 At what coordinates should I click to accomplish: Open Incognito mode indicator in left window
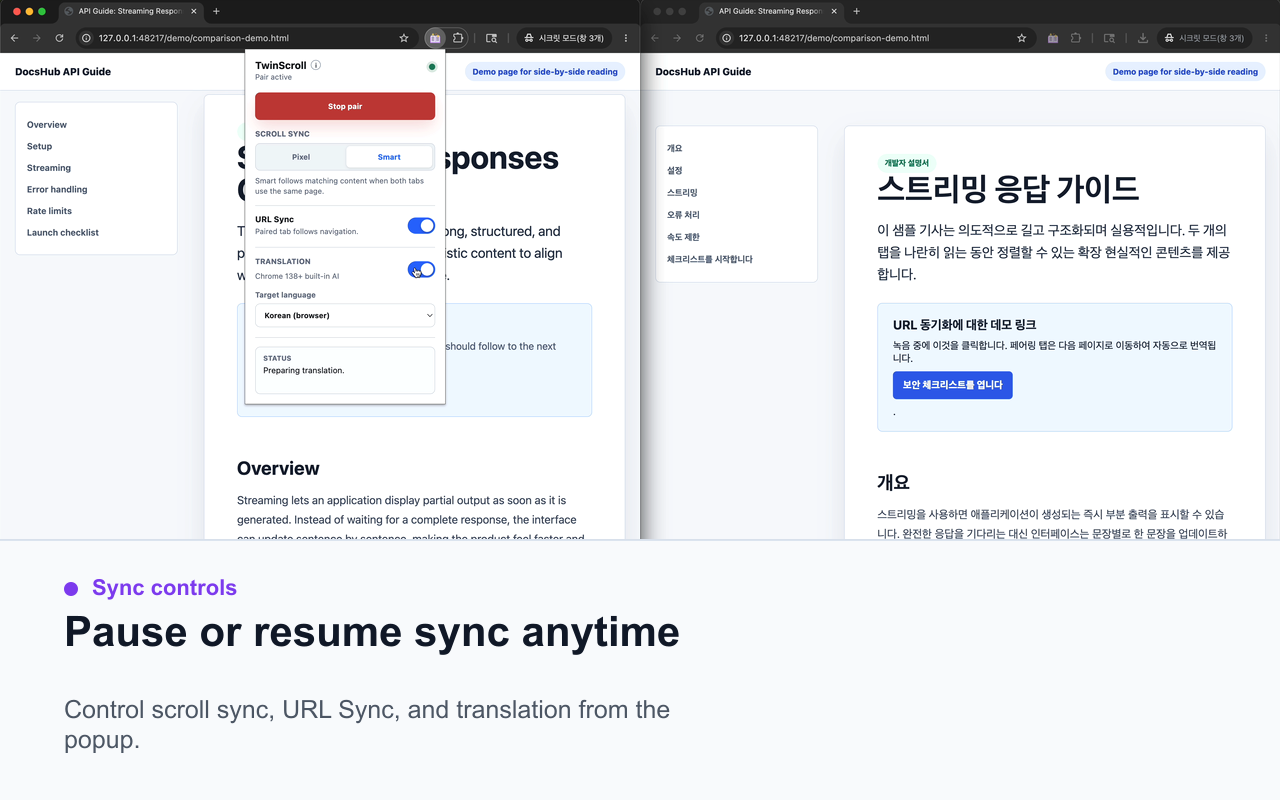565,38
